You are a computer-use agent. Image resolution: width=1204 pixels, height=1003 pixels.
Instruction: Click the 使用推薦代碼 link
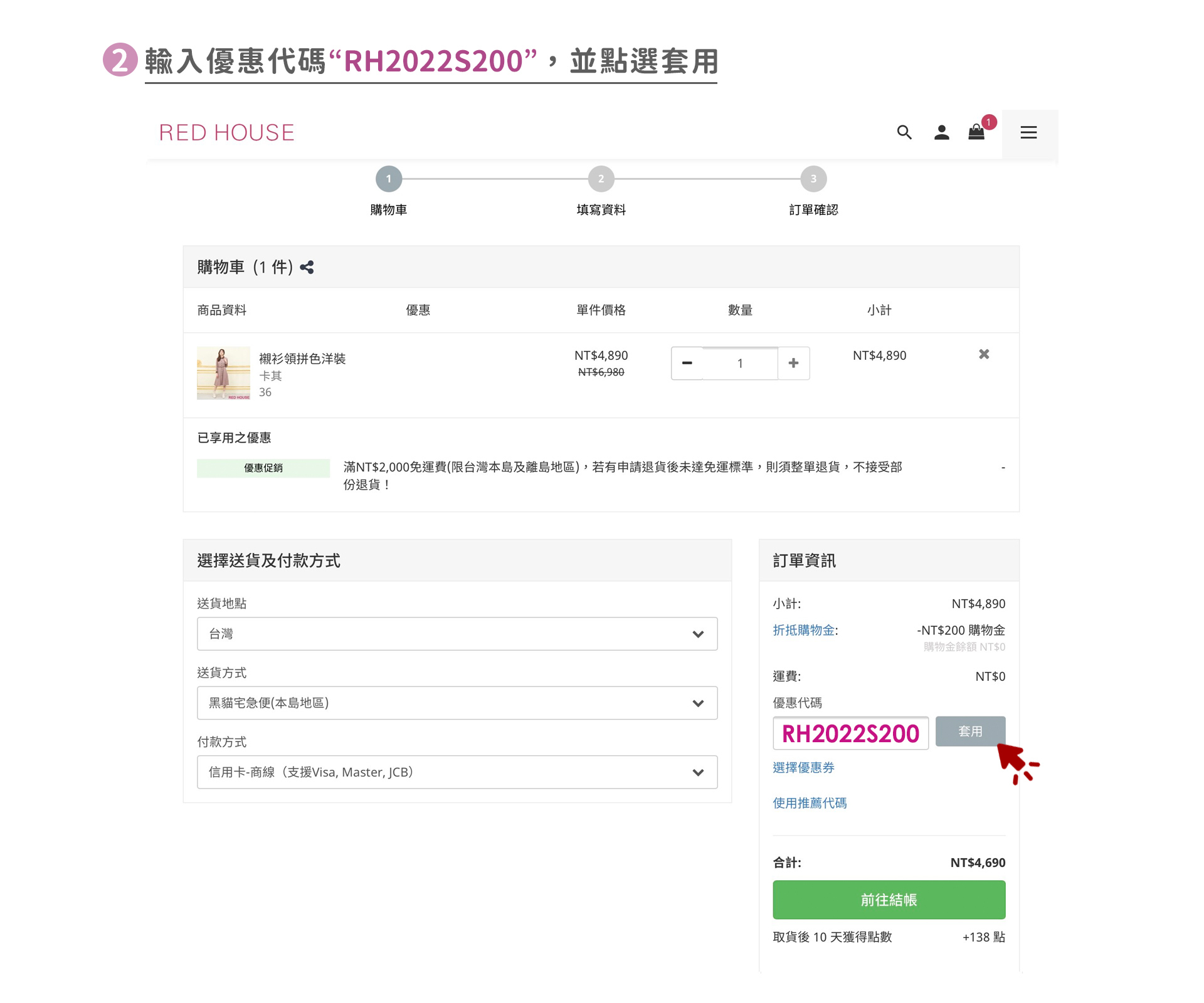click(810, 803)
